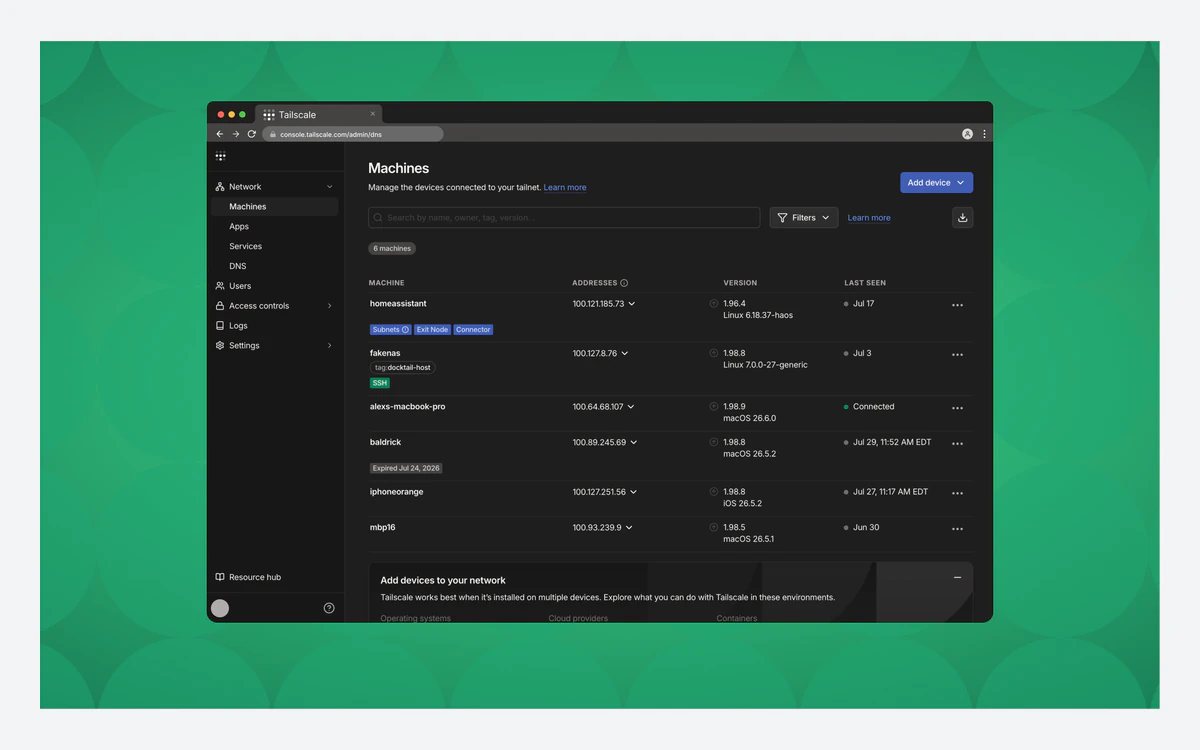Image resolution: width=1200 pixels, height=750 pixels.
Task: Open browser three-dot menu
Action: pos(984,134)
